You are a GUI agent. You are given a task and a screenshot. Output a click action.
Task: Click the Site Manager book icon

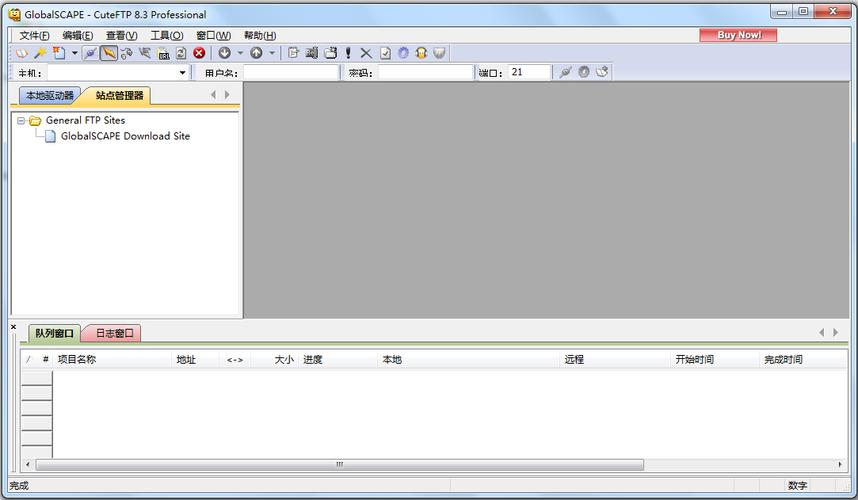[22, 53]
